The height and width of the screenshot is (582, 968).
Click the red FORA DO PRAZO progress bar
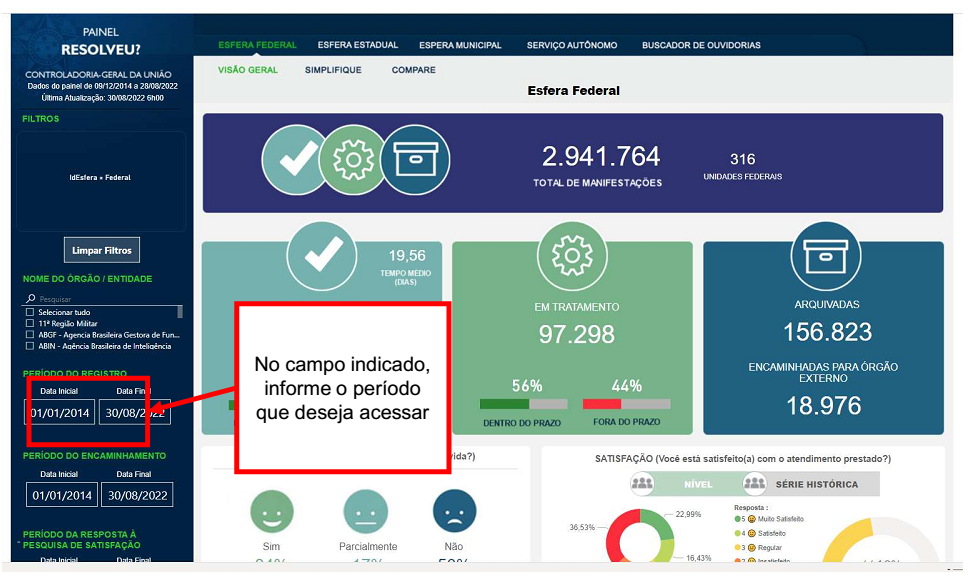[627, 404]
